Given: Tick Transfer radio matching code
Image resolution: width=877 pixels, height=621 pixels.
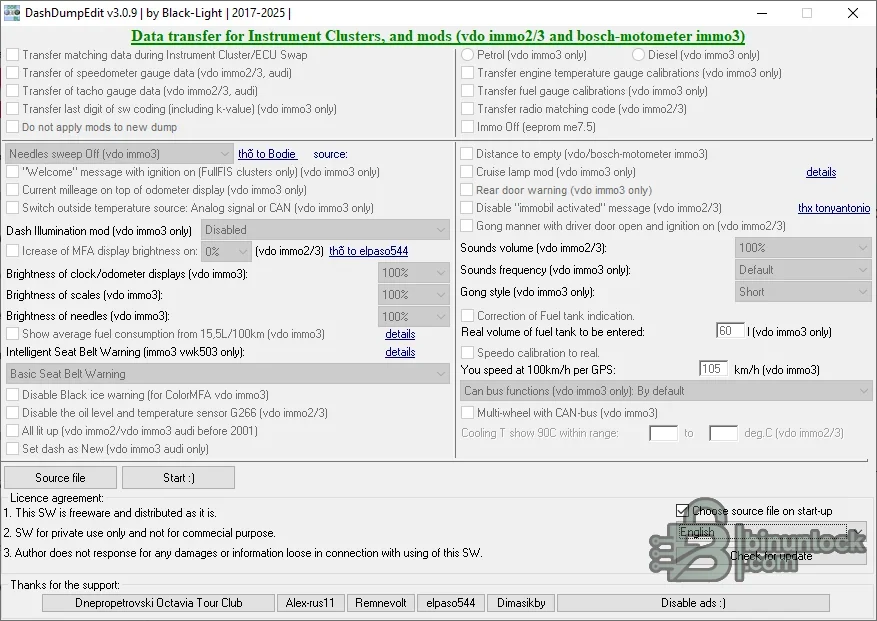Looking at the screenshot, I should coord(468,109).
